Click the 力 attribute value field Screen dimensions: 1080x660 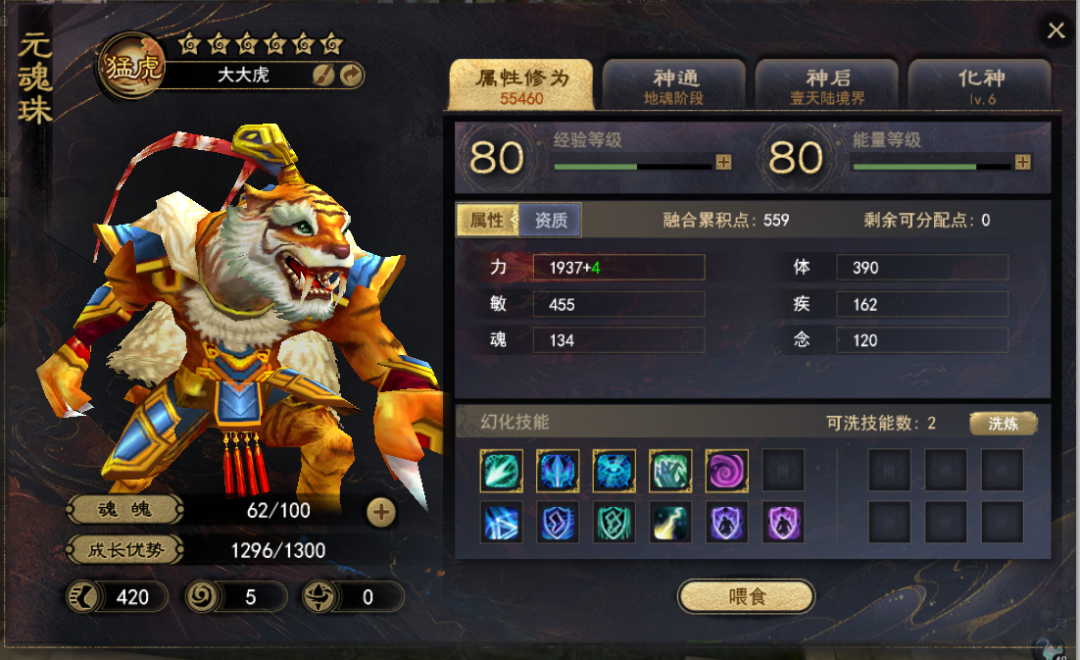(619, 267)
